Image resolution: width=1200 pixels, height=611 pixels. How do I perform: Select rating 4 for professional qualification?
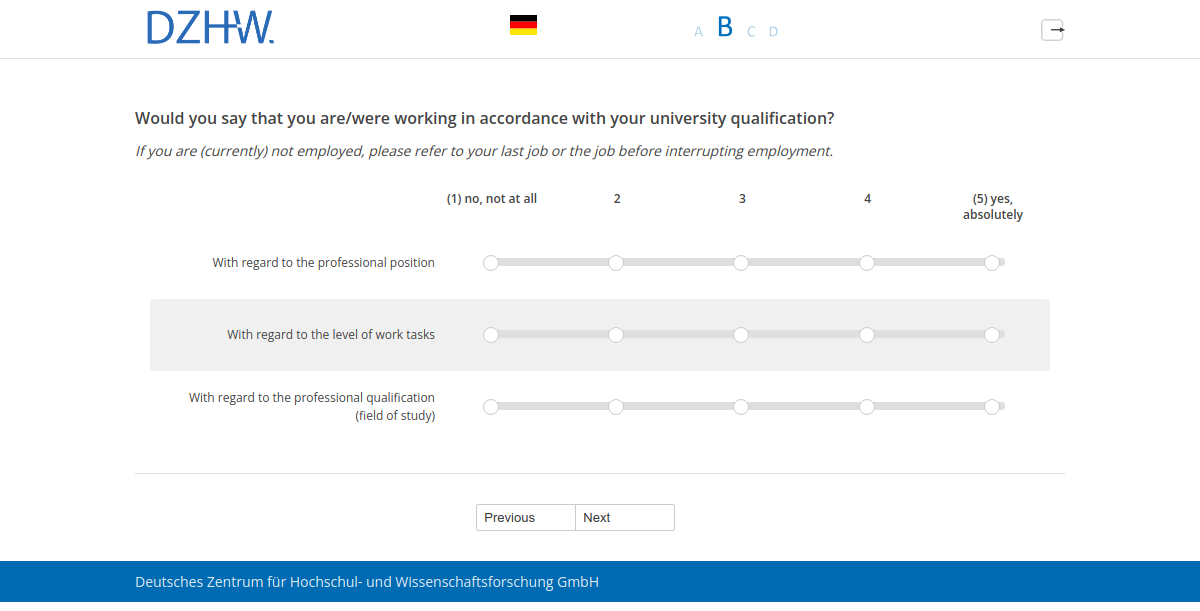coord(867,407)
